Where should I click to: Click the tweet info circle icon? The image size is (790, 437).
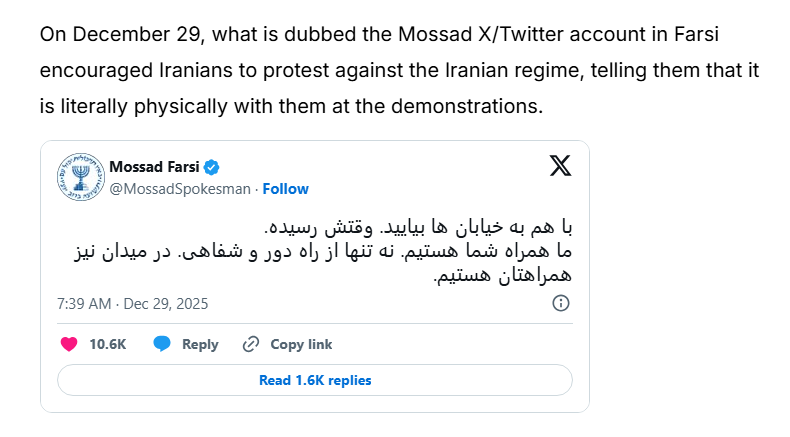tap(561, 303)
